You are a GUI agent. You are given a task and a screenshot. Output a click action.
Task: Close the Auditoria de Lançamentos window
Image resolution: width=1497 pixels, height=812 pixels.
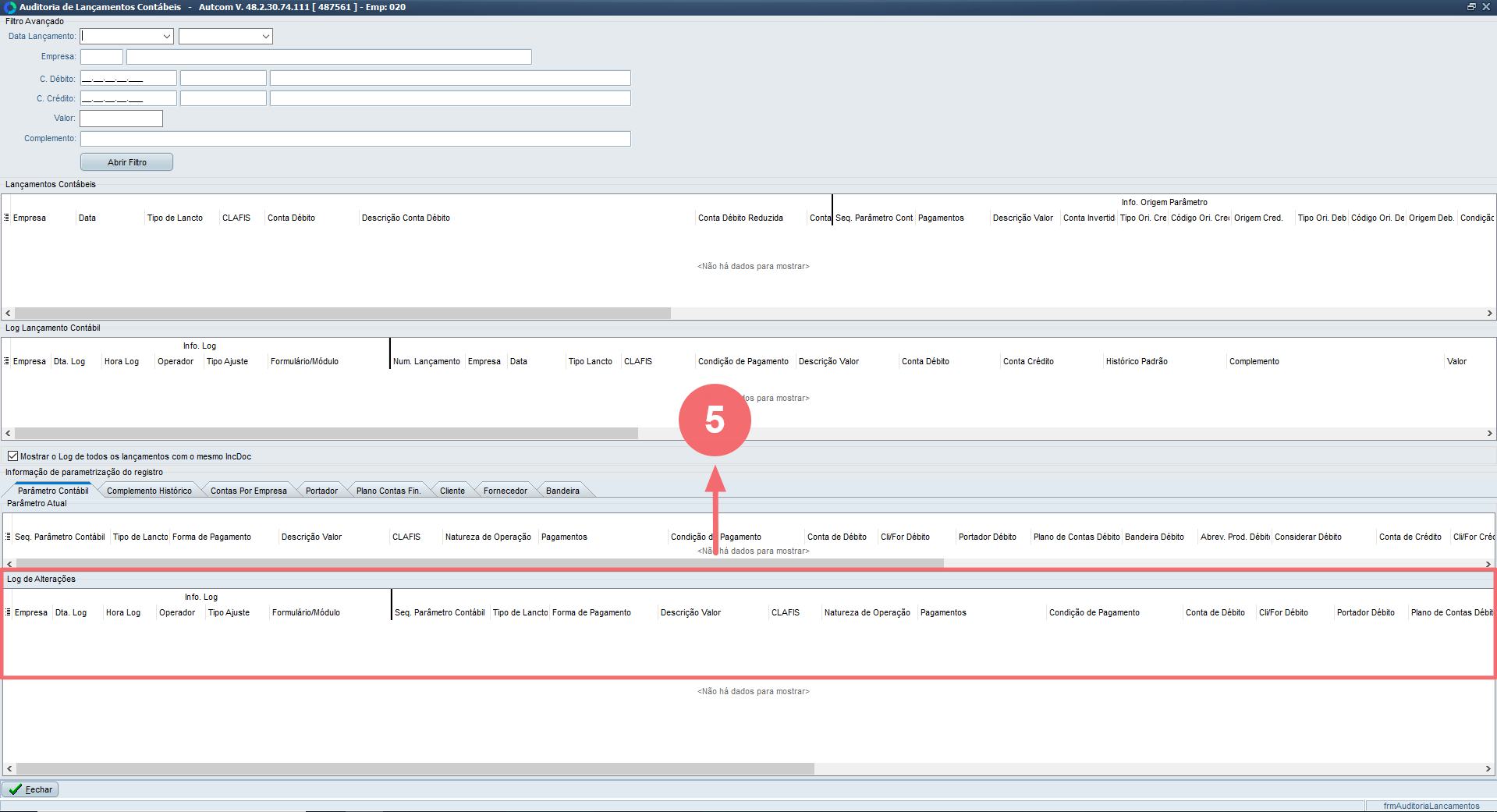click(x=1486, y=7)
